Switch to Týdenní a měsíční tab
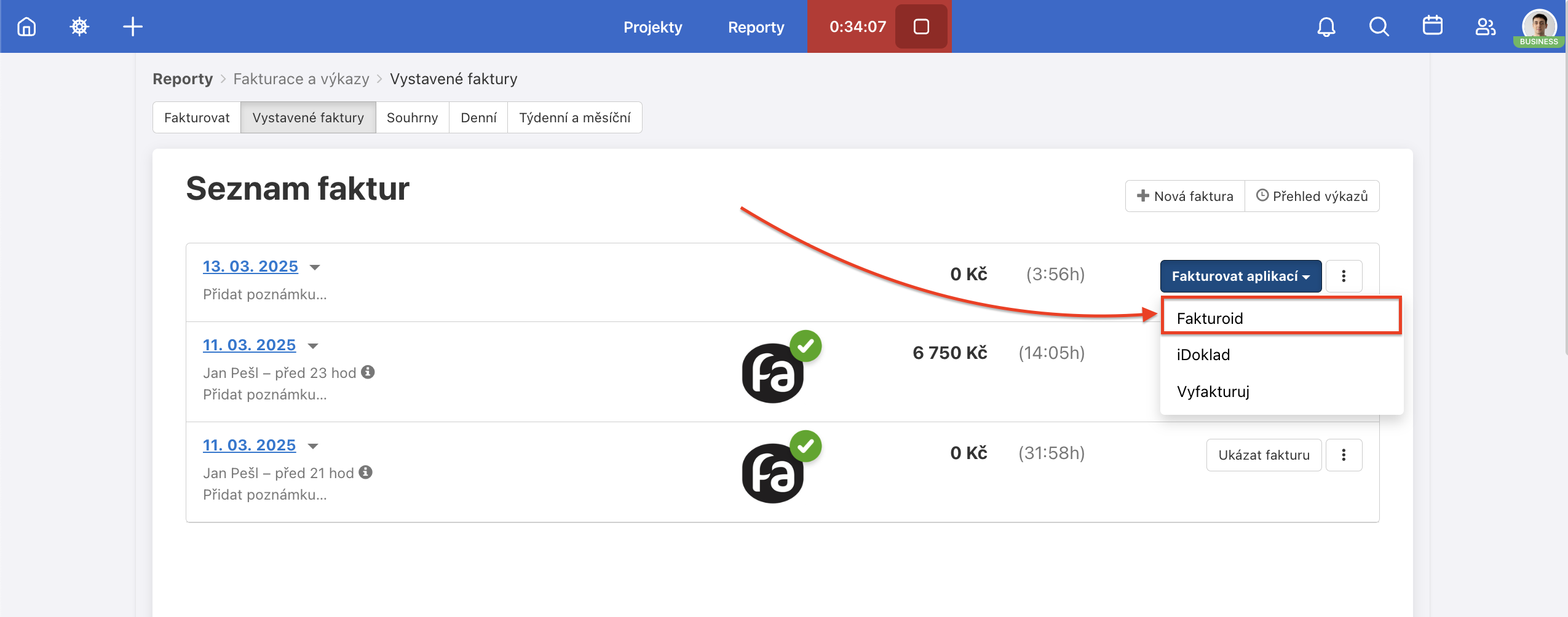 click(575, 117)
